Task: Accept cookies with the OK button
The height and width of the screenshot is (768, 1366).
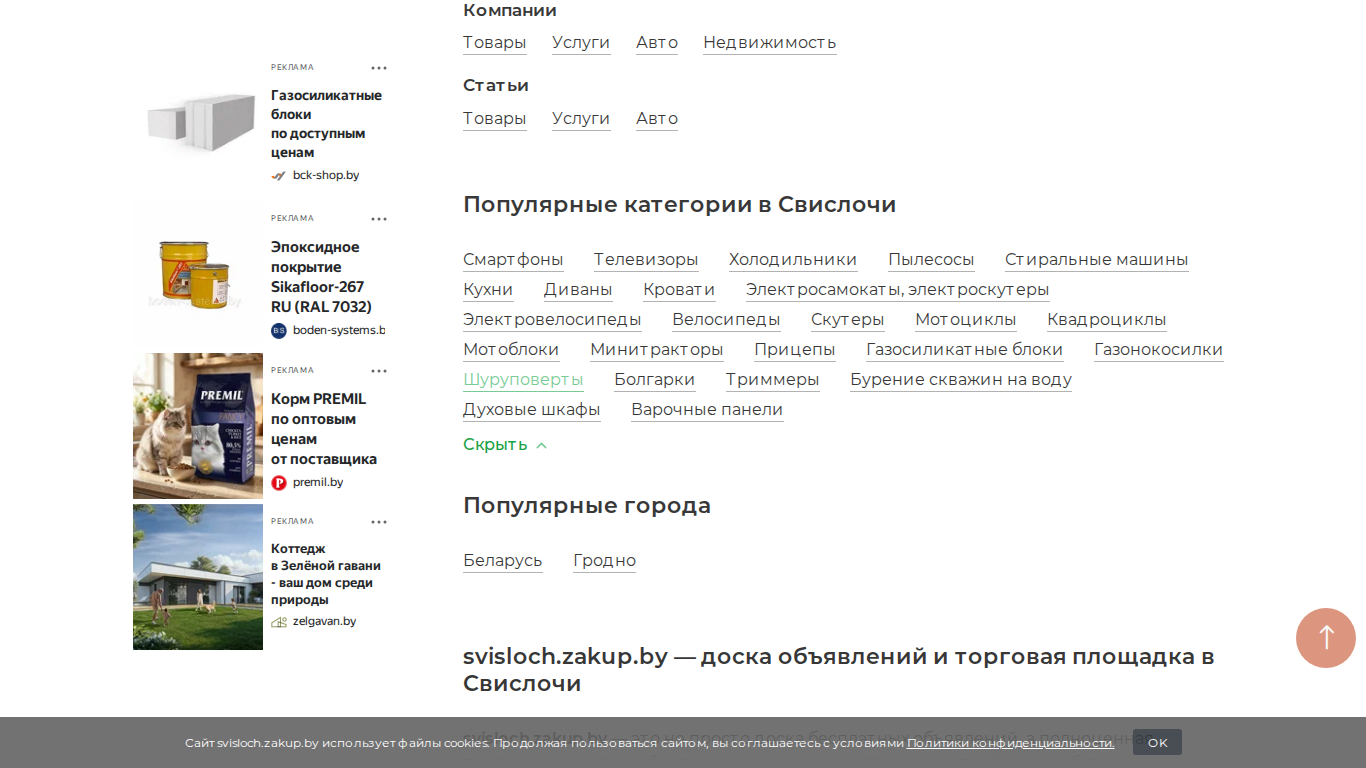Action: (x=1157, y=742)
